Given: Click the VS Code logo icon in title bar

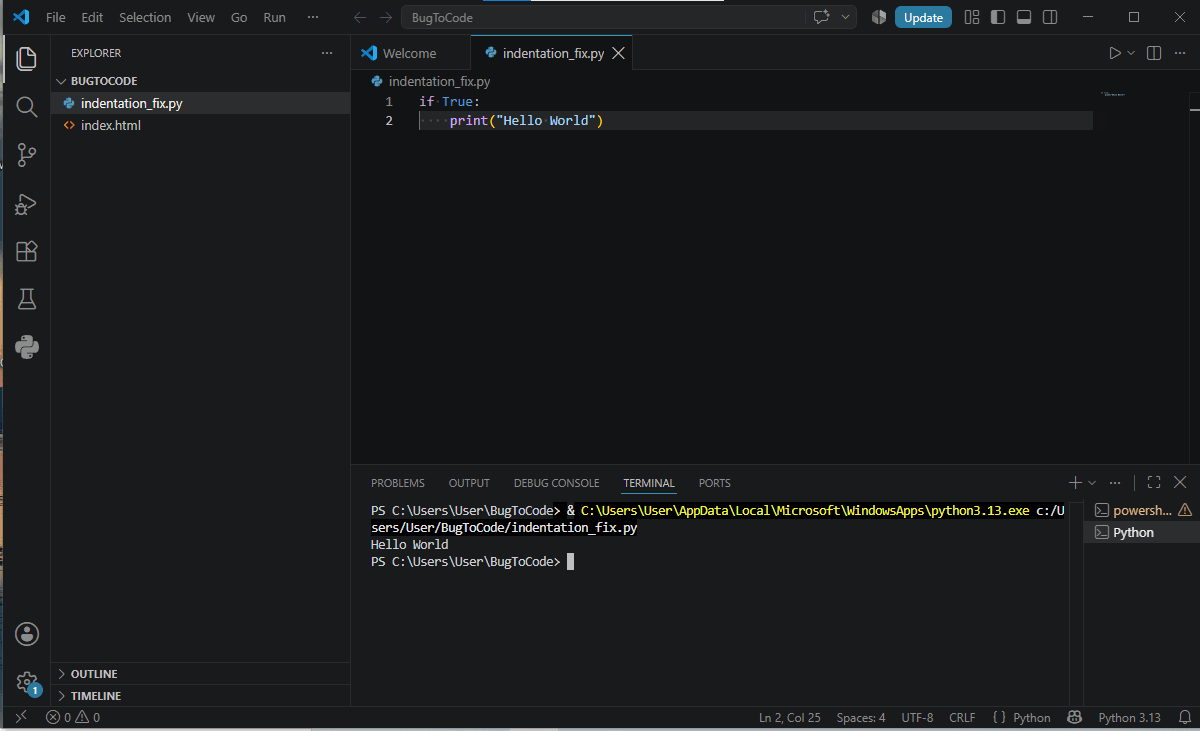Looking at the screenshot, I should click(21, 17).
